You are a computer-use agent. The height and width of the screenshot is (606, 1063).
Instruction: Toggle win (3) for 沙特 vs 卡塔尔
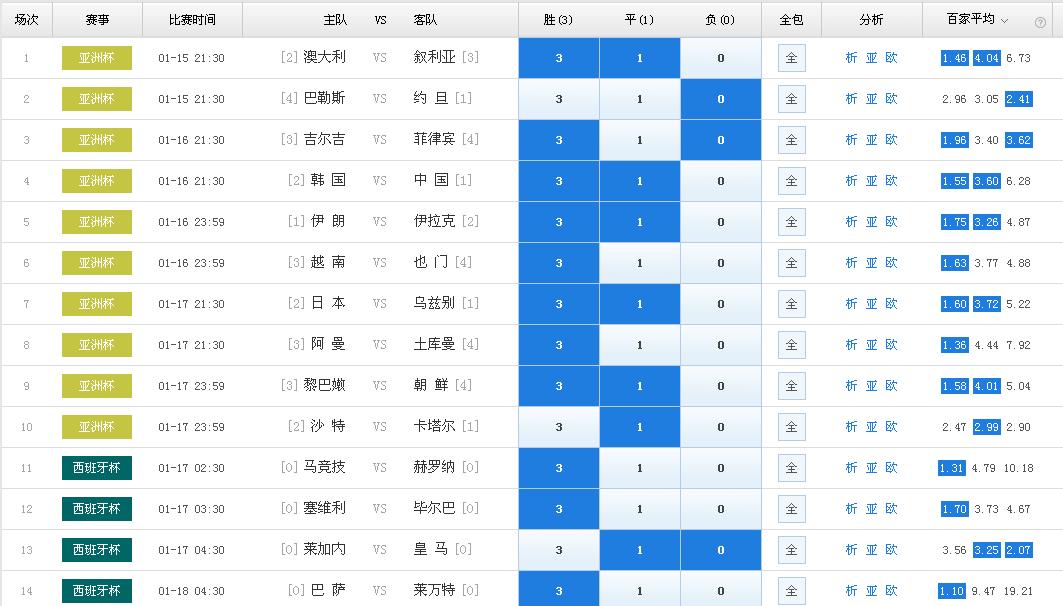click(559, 427)
